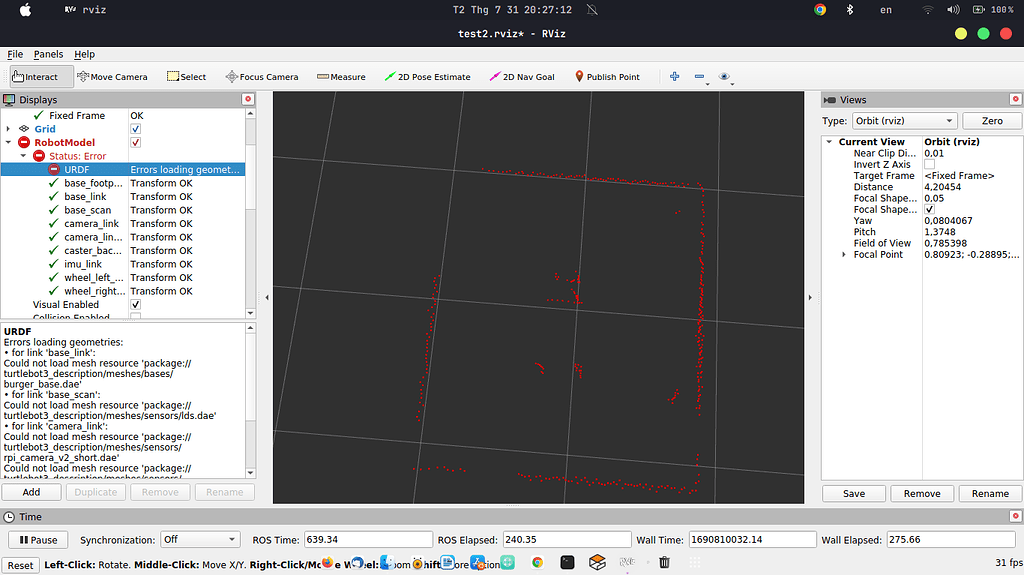Click Remove in the Views panel
This screenshot has width=1024, height=575.
(x=922, y=493)
